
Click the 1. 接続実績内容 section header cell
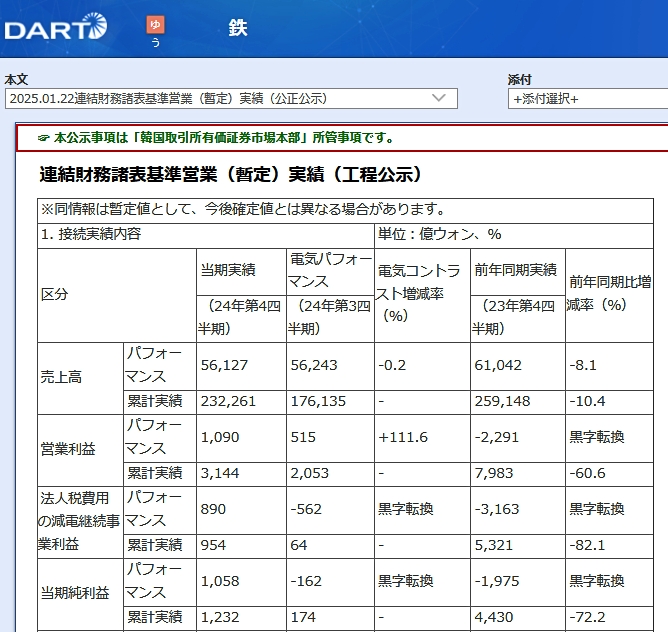(x=92, y=234)
